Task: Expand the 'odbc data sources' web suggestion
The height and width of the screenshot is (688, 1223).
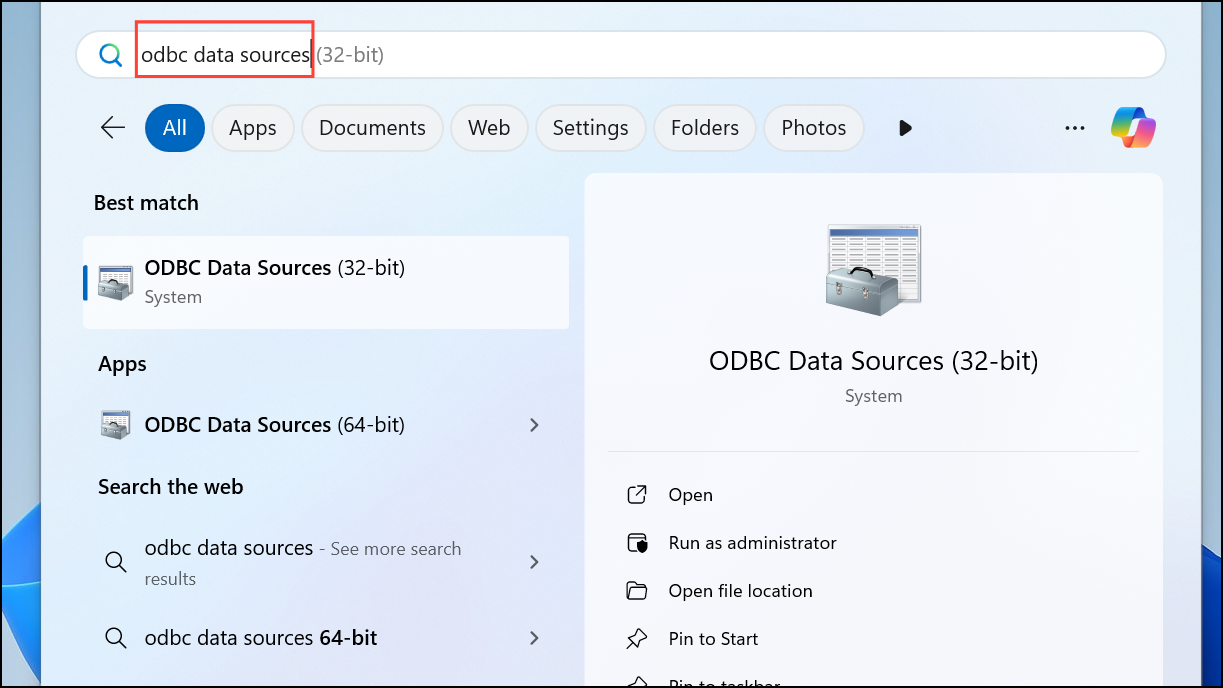Action: (535, 562)
